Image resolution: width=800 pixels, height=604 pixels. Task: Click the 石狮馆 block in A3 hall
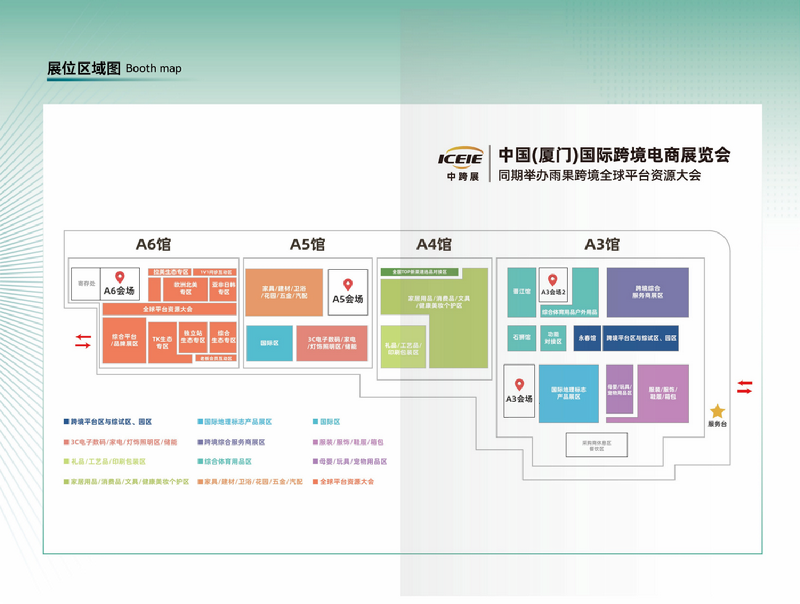[521, 338]
